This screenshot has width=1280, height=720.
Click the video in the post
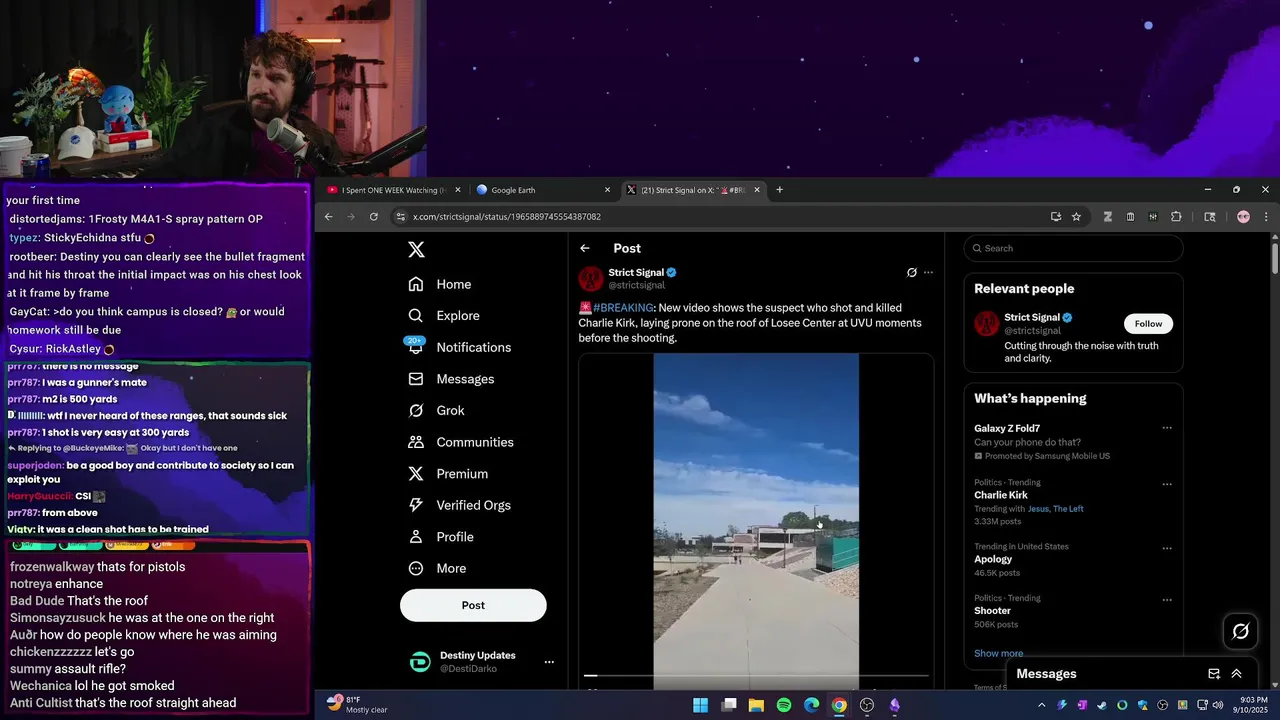[x=756, y=520]
